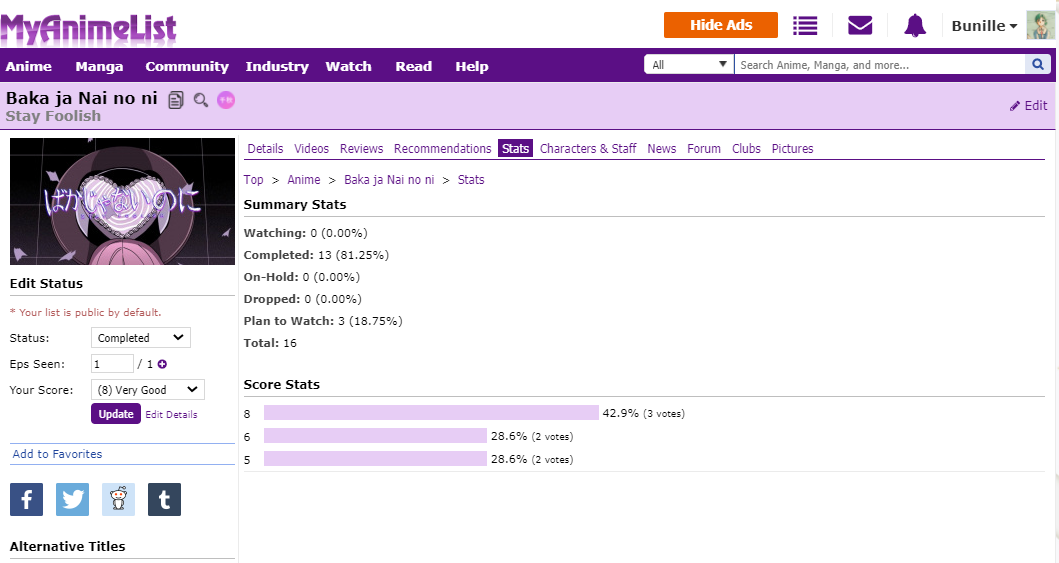Click the plus icon to increment episodes seen
The image size is (1059, 563).
click(162, 364)
